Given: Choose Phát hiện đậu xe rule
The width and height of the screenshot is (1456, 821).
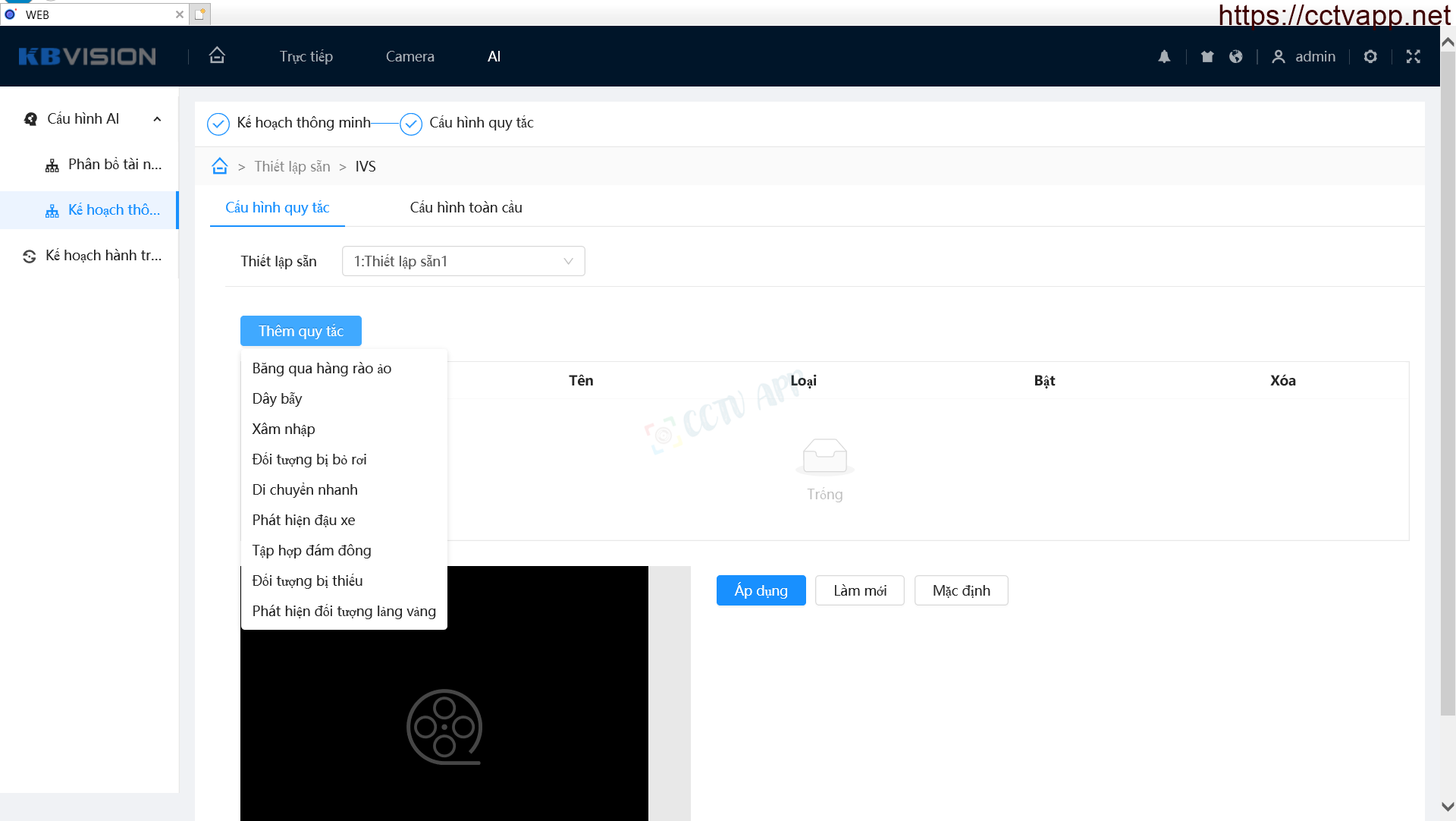Looking at the screenshot, I should pyautogui.click(x=303, y=520).
